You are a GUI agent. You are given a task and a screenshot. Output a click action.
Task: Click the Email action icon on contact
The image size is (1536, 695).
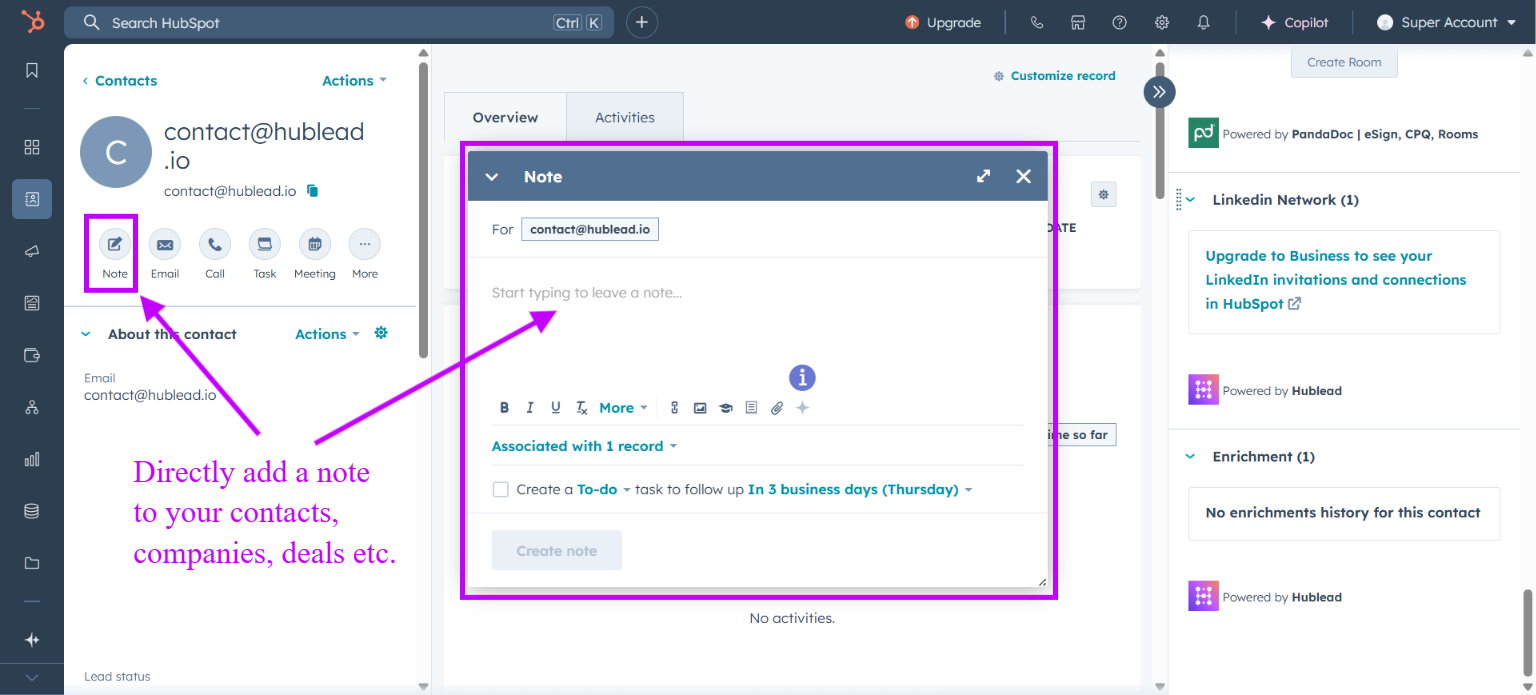click(x=165, y=244)
